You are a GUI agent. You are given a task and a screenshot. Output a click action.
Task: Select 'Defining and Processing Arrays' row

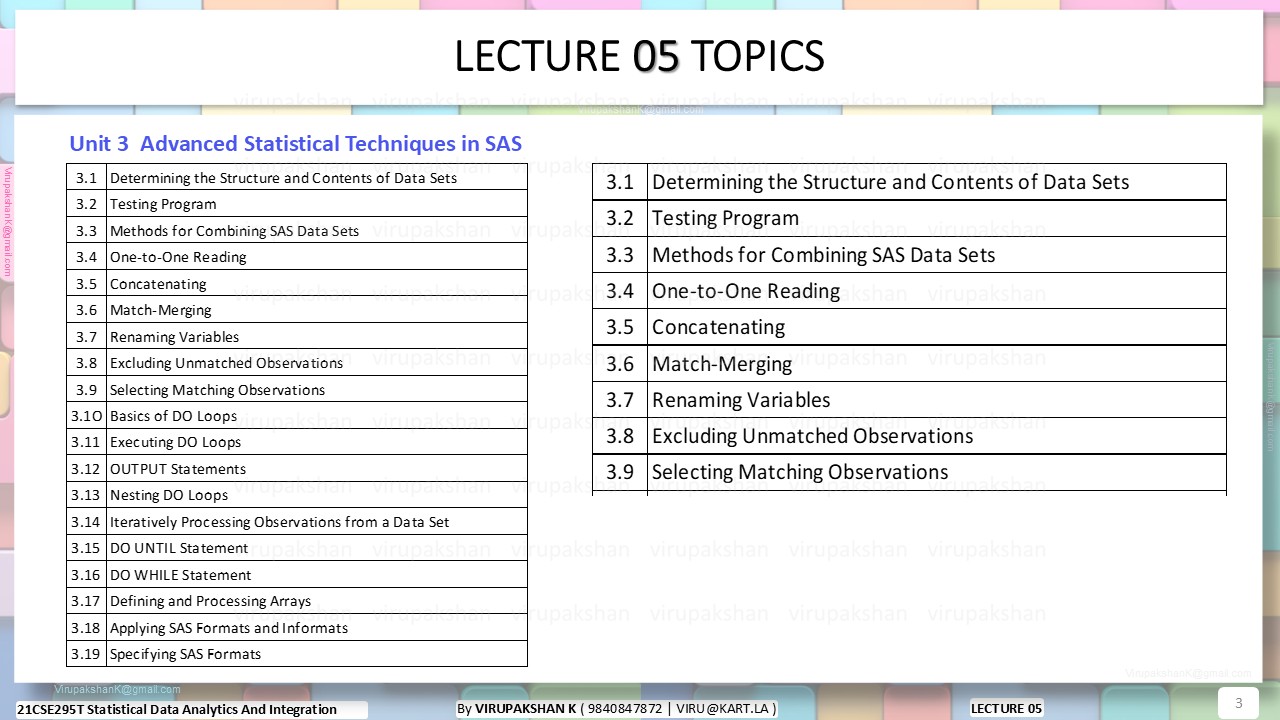pos(297,601)
